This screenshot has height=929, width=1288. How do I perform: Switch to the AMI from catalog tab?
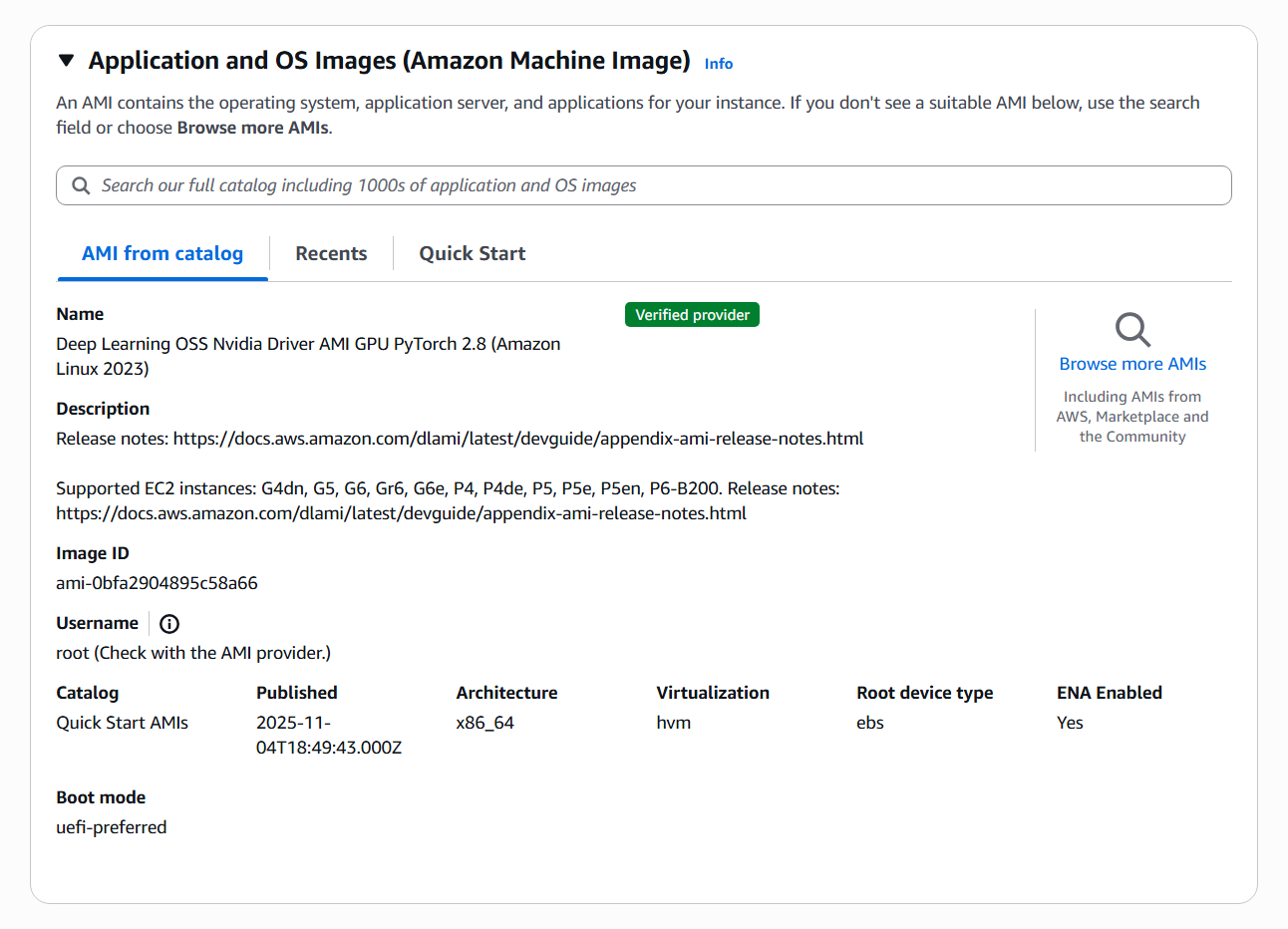click(162, 253)
